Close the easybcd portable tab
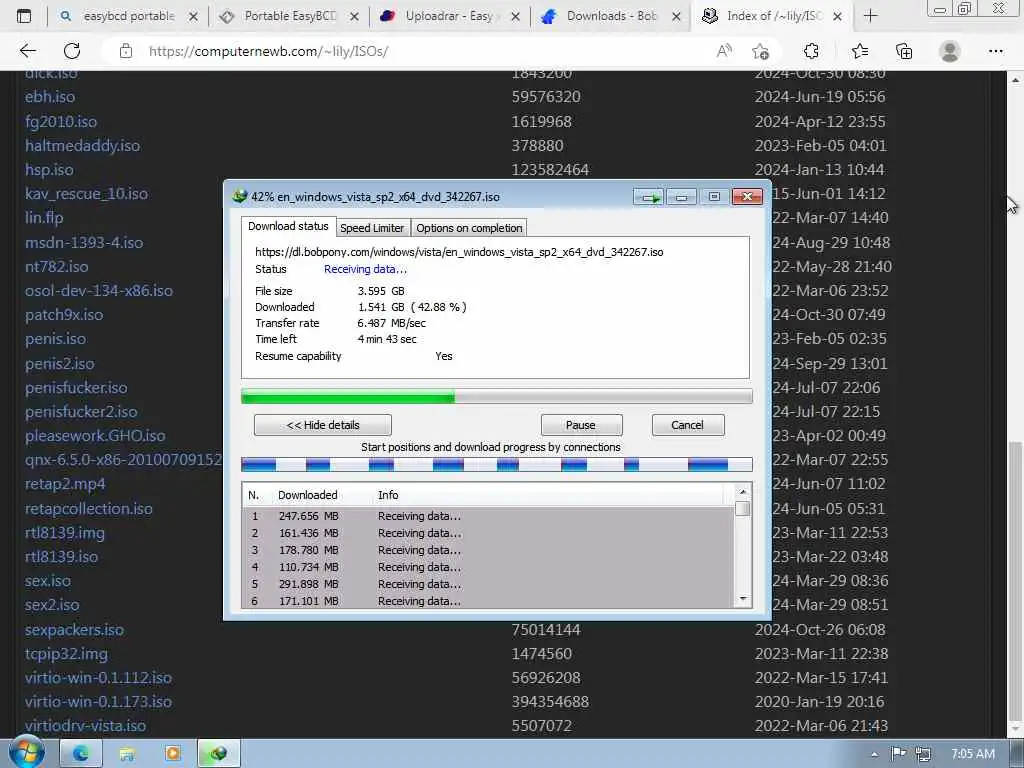The height and width of the screenshot is (768, 1024). click(x=193, y=16)
